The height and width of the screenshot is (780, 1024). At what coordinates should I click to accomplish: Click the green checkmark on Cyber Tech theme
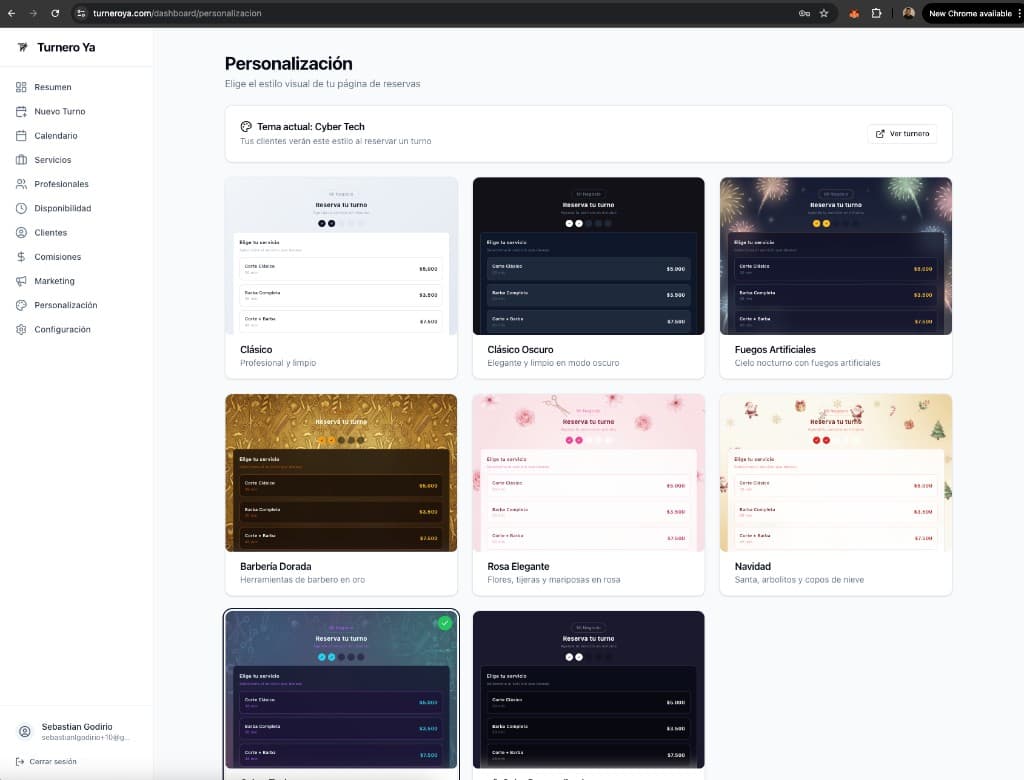(x=445, y=623)
